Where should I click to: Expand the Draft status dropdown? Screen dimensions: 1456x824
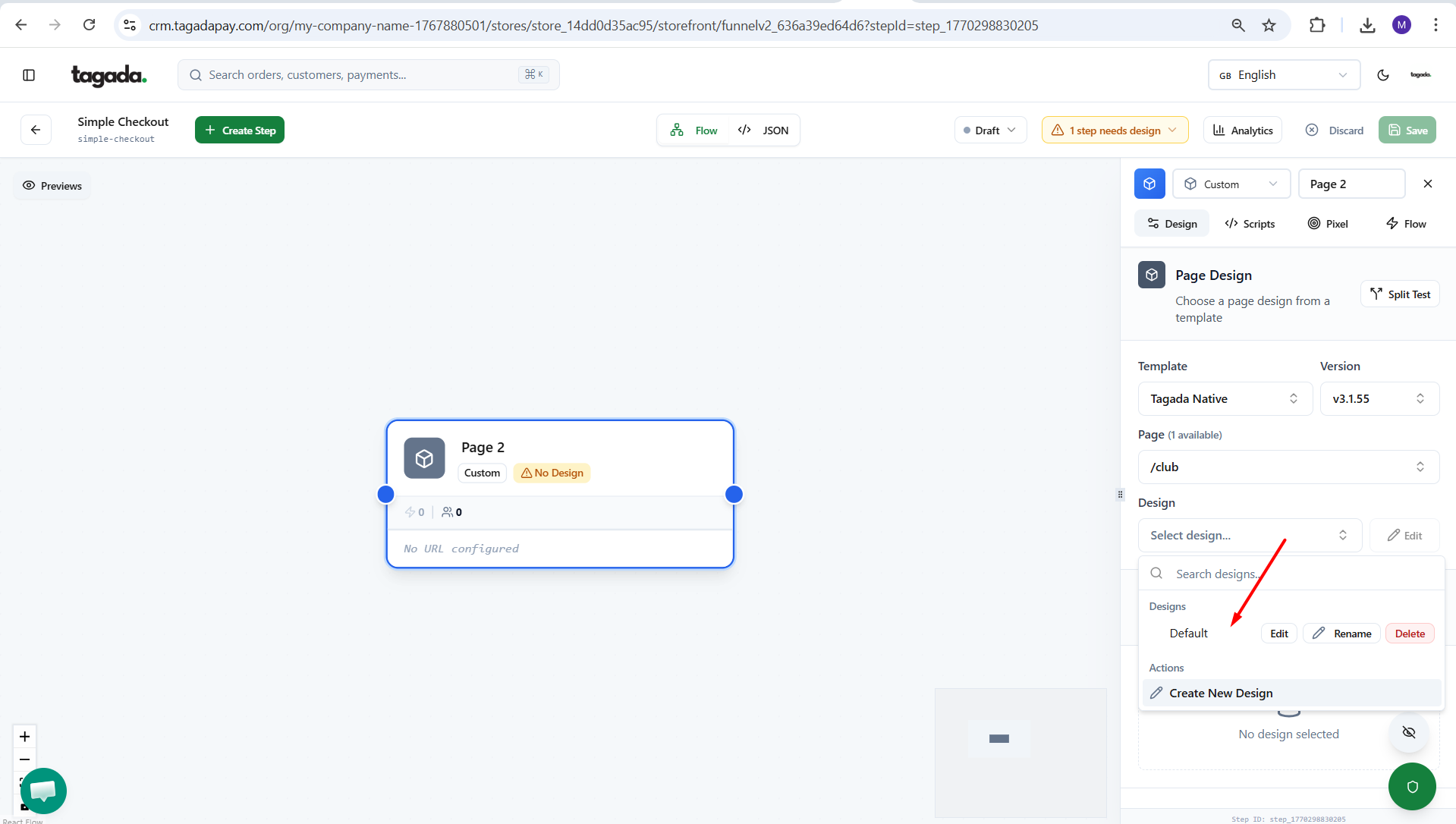tap(989, 131)
